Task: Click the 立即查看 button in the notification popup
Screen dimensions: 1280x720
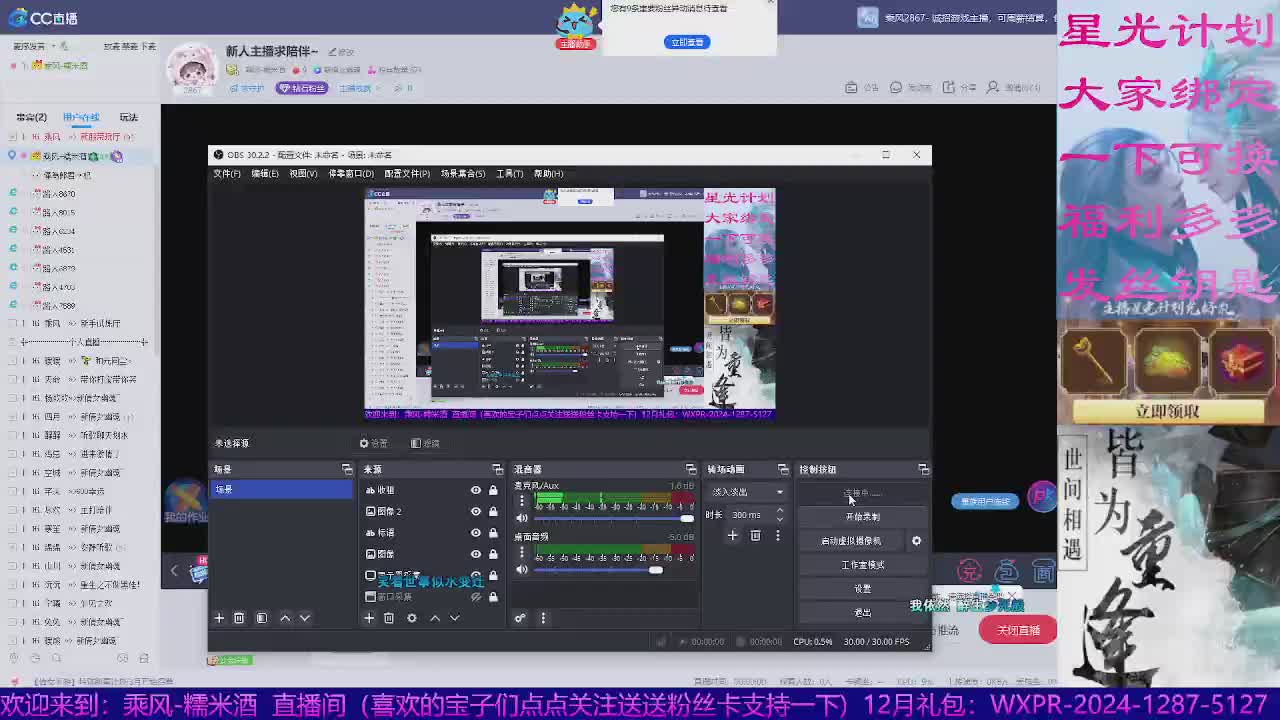Action: (x=687, y=42)
